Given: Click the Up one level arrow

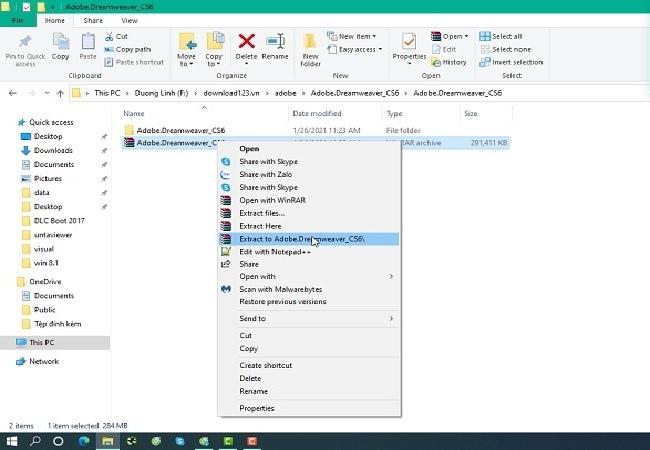Looking at the screenshot, I should (x=60, y=93).
